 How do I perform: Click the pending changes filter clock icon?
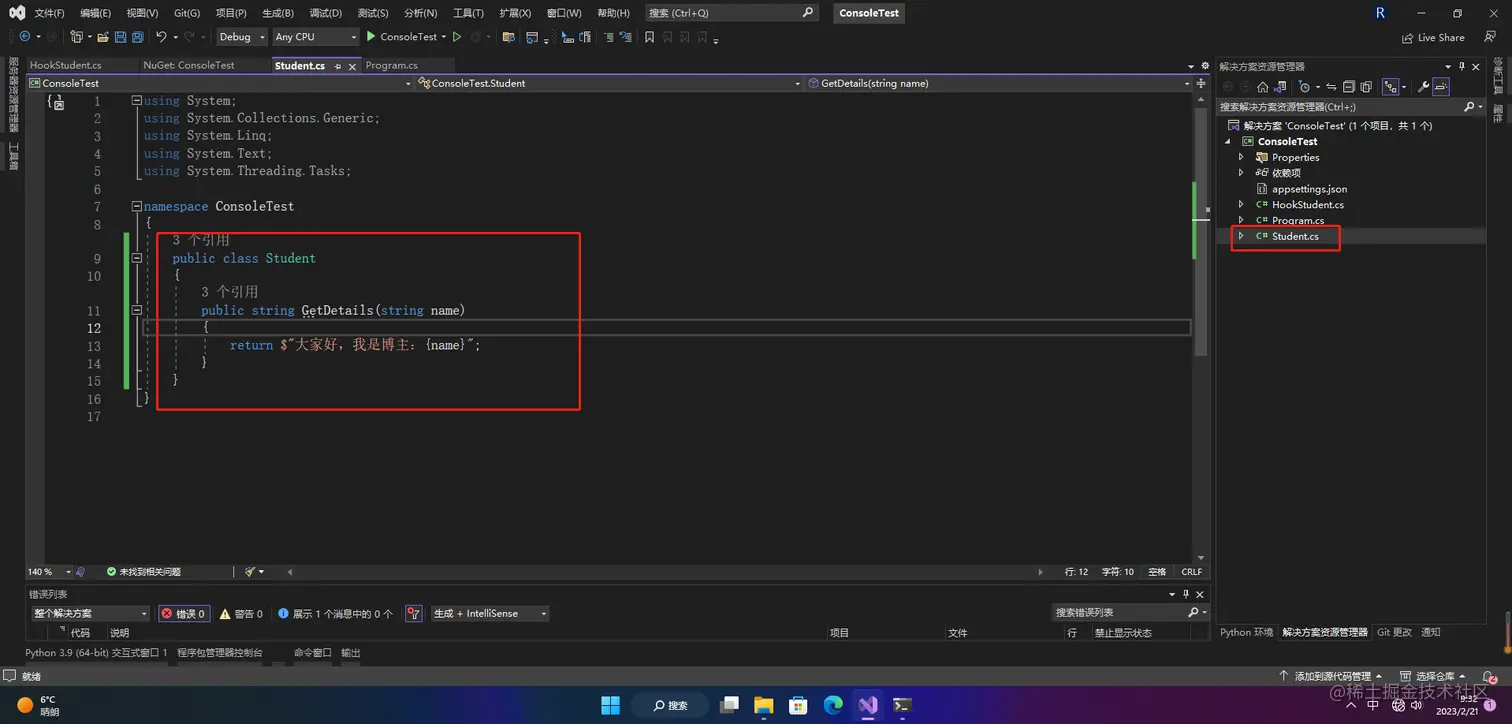(1304, 87)
